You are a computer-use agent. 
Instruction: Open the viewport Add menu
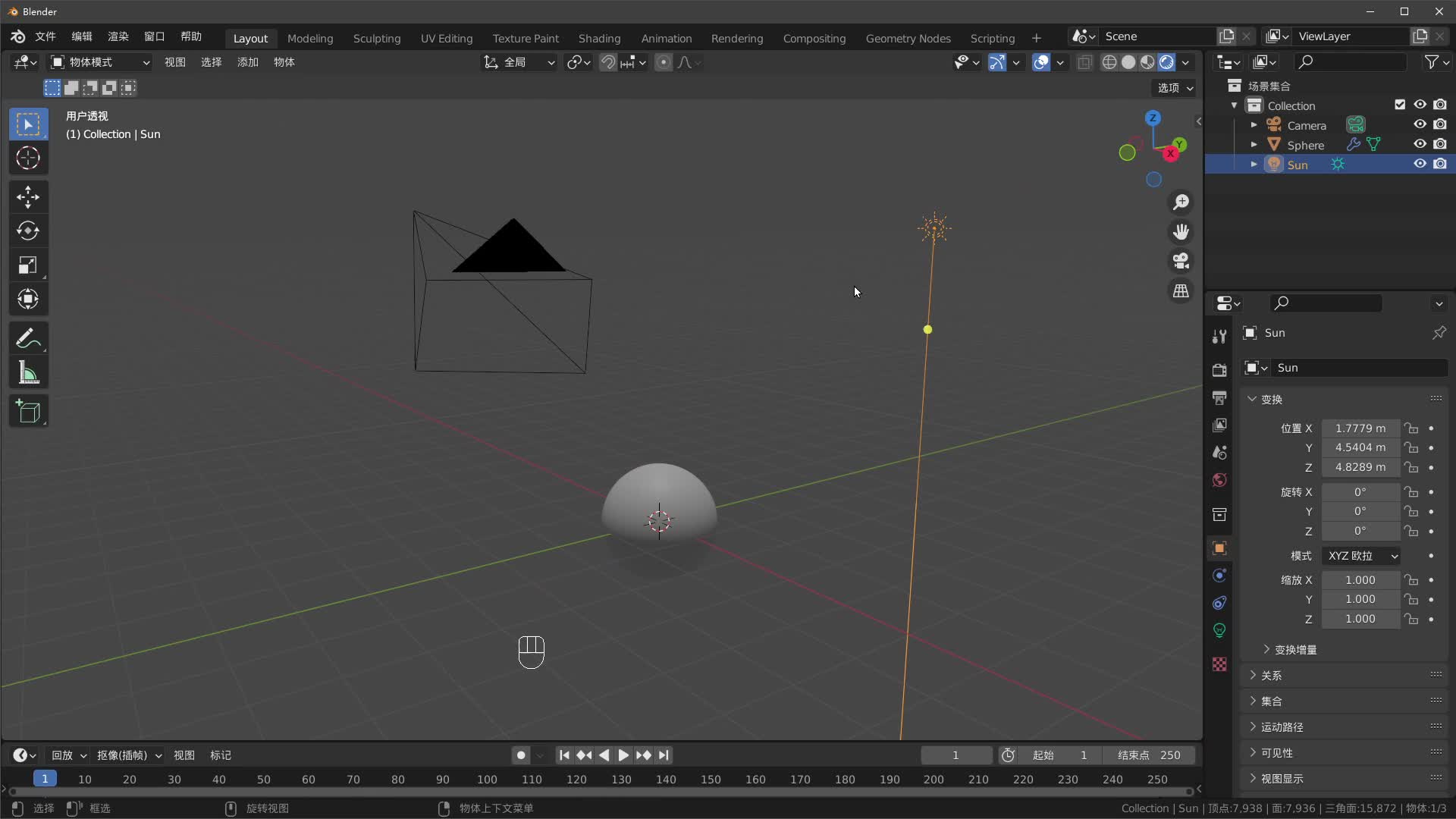pyautogui.click(x=248, y=62)
